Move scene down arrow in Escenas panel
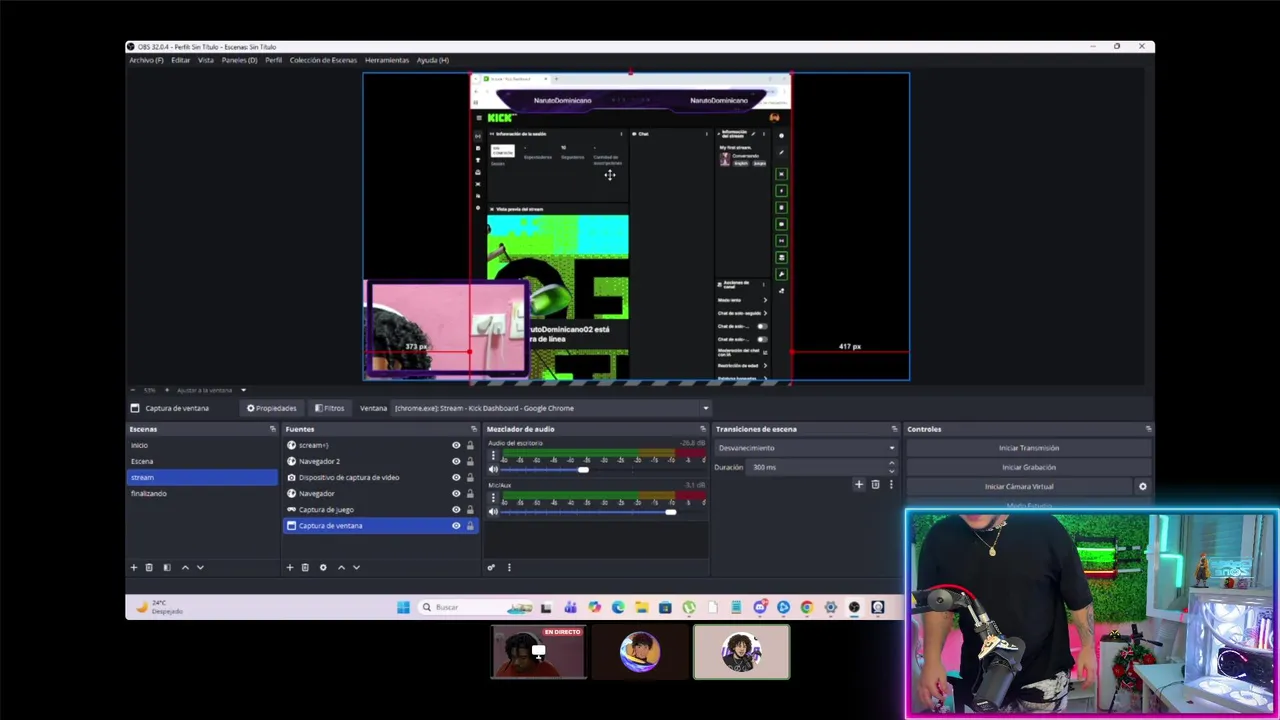Screen dimensions: 1280x720 point(200,567)
